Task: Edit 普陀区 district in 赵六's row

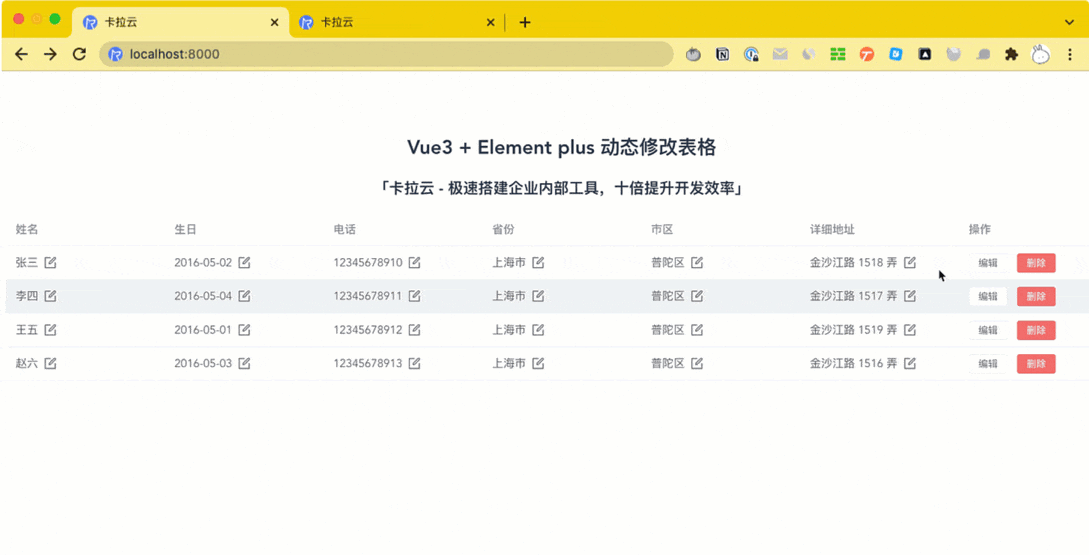Action: [x=697, y=363]
